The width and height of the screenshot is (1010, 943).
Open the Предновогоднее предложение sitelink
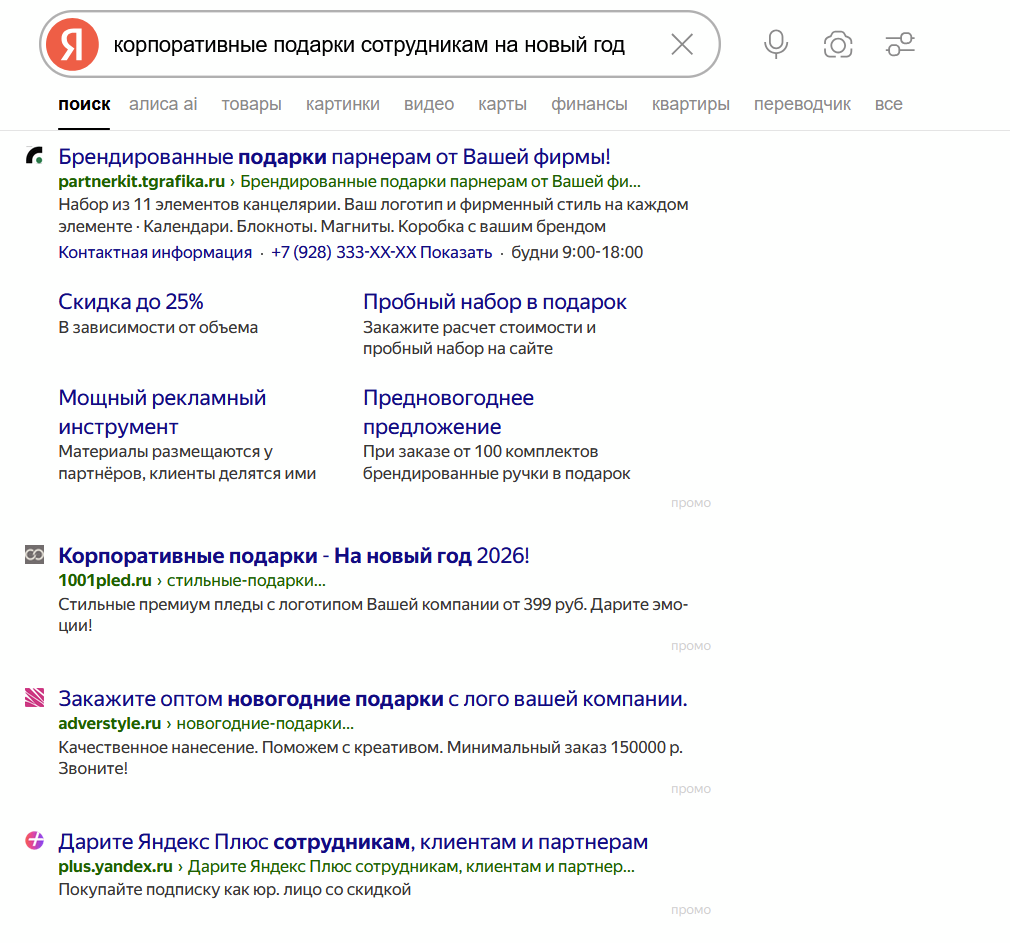coord(449,412)
